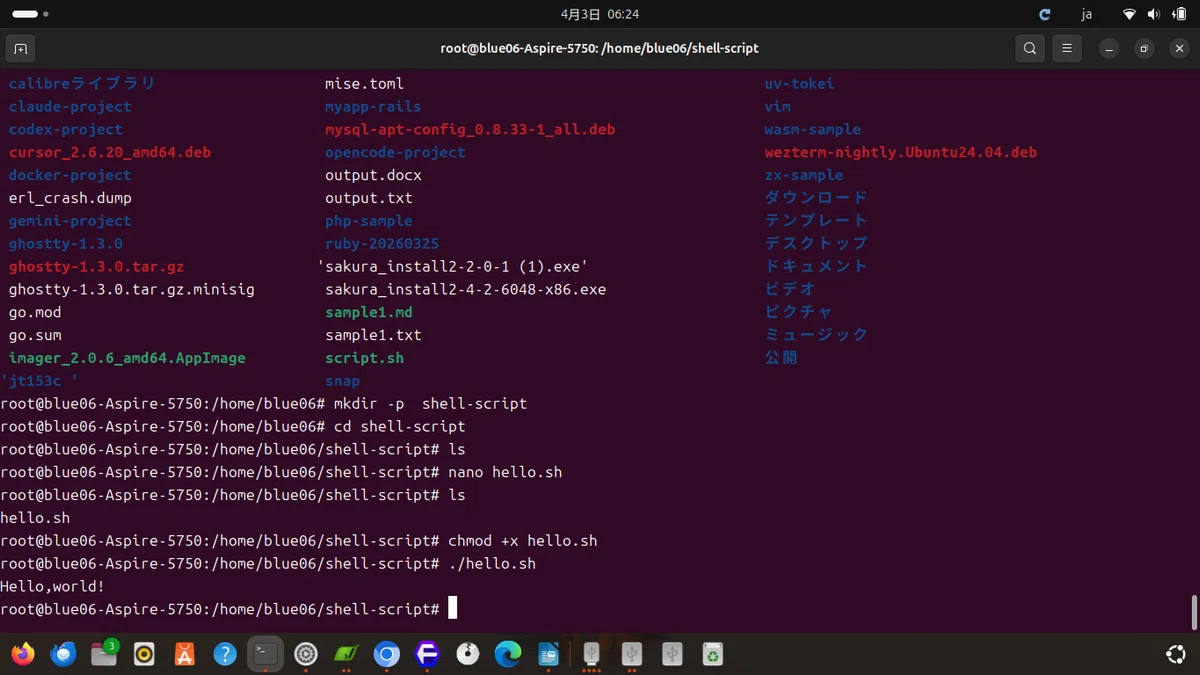Open the blue document viewer dock icon
The height and width of the screenshot is (675, 1200).
point(548,654)
